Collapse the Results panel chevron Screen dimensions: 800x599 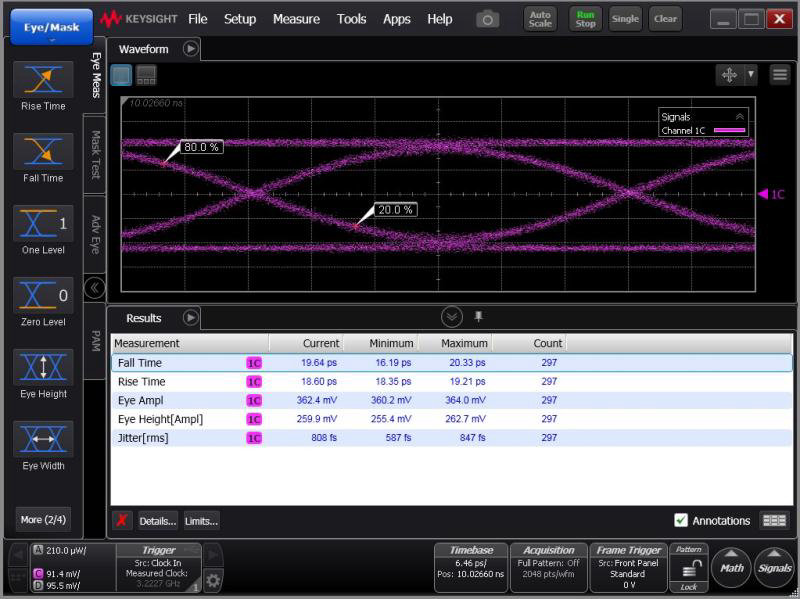point(452,317)
